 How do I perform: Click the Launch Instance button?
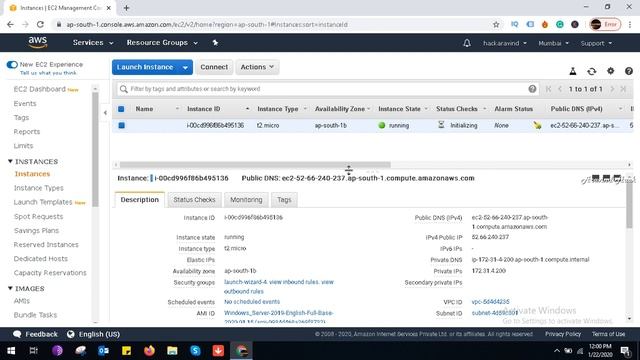[145, 67]
